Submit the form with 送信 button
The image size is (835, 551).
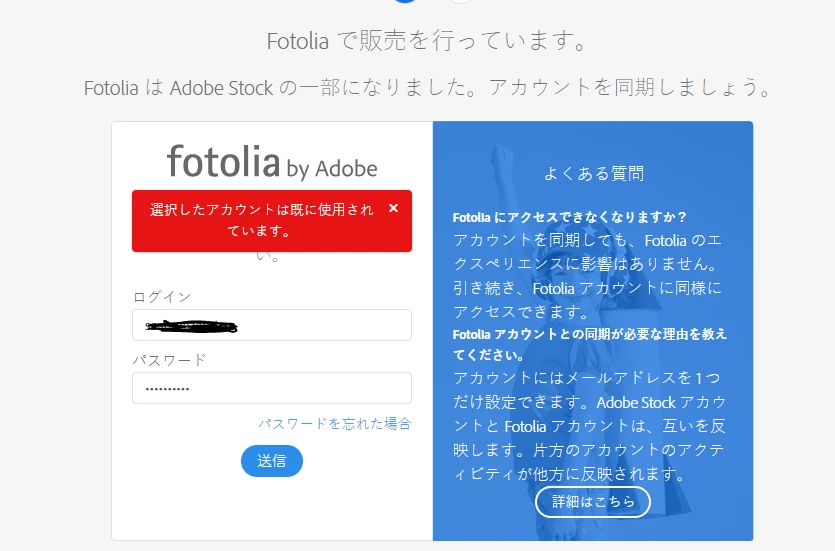[x=272, y=461]
